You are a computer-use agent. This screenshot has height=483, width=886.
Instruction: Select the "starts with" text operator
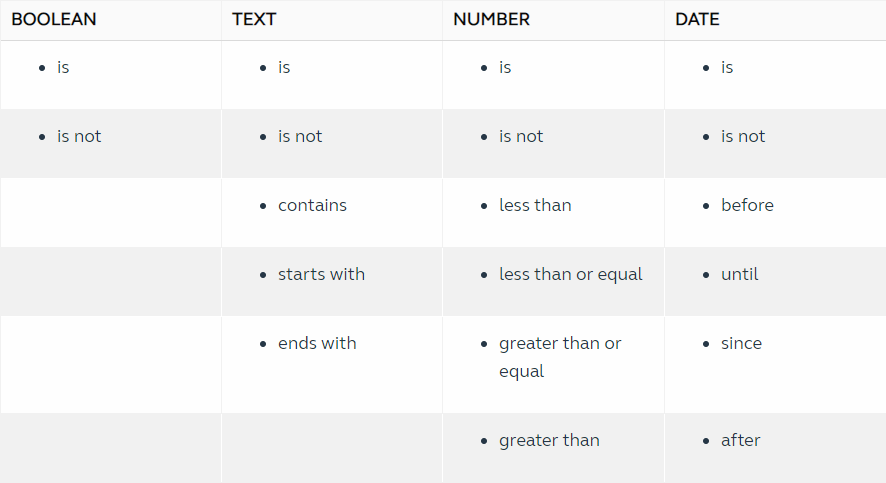[321, 275]
